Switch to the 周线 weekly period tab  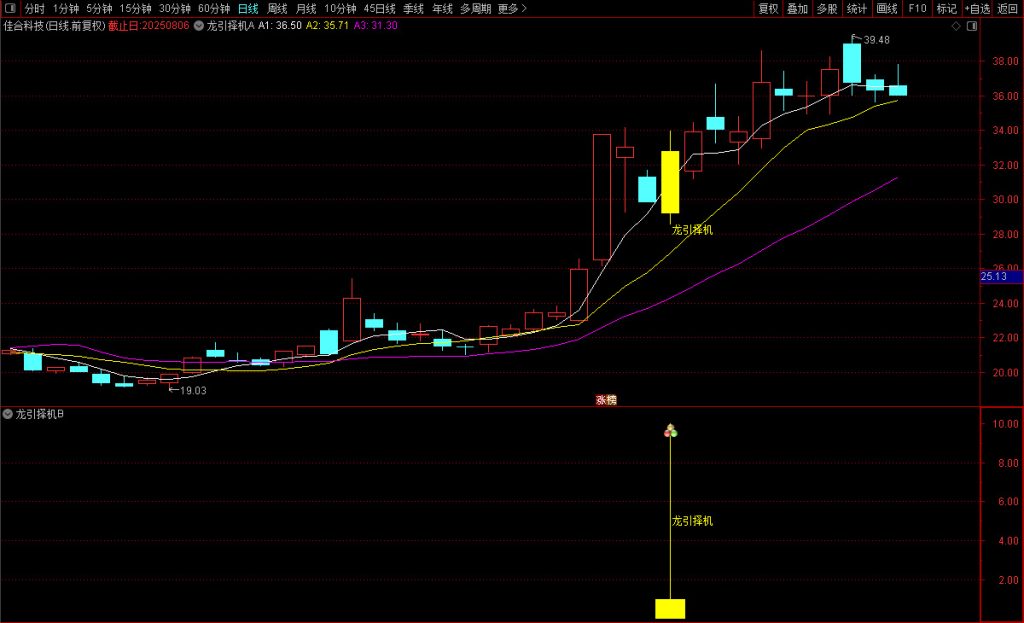(x=277, y=9)
